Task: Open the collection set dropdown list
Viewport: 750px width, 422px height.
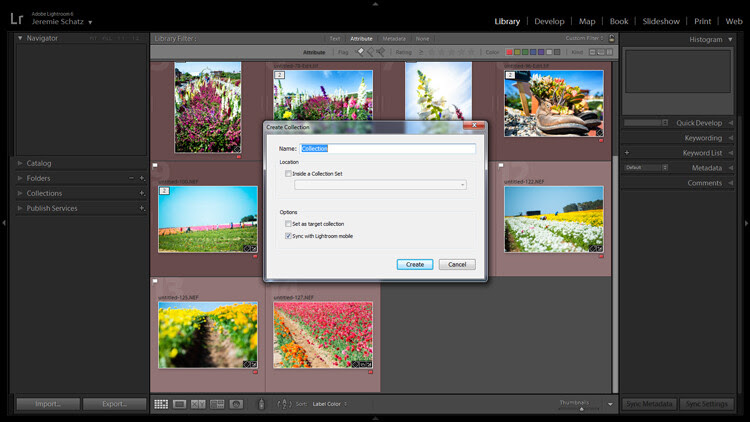Action: [380, 185]
